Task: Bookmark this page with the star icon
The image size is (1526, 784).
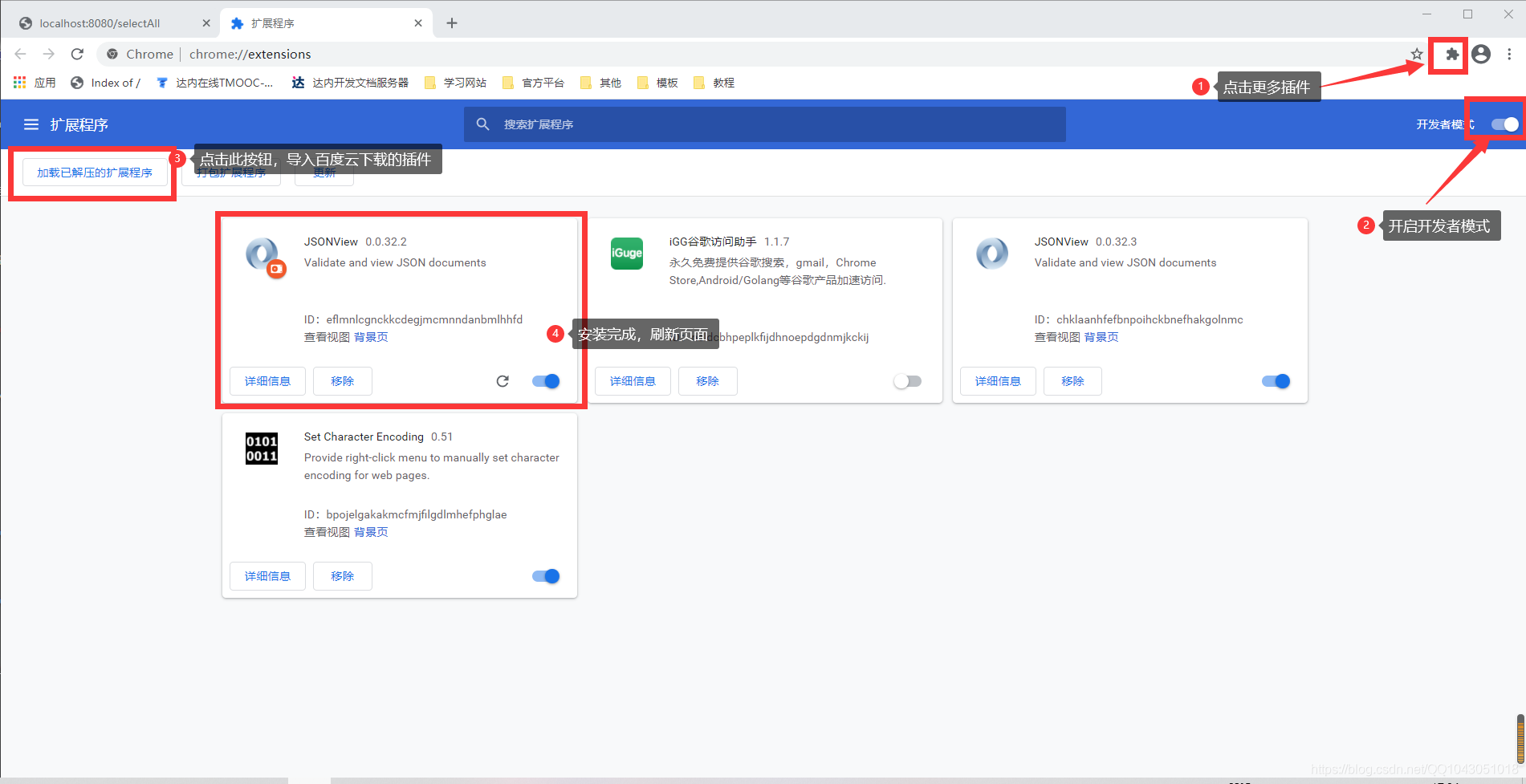Action: [1417, 54]
